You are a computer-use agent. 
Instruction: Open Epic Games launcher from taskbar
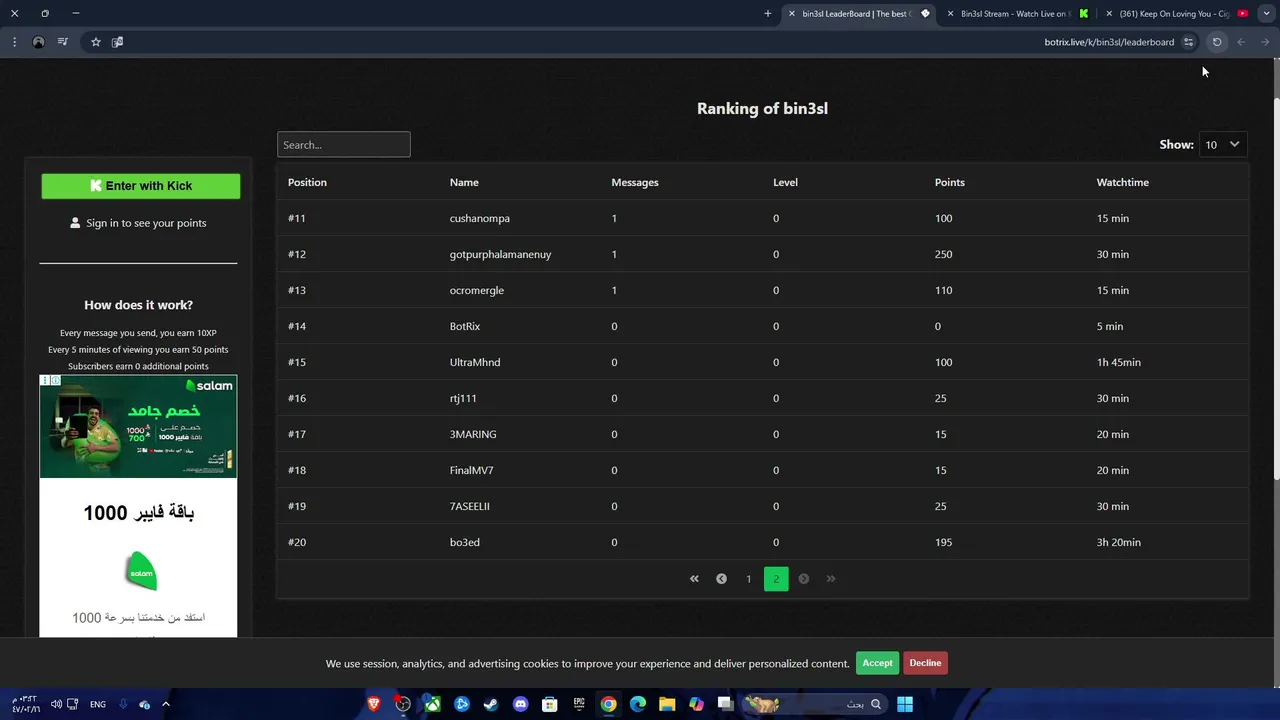579,704
